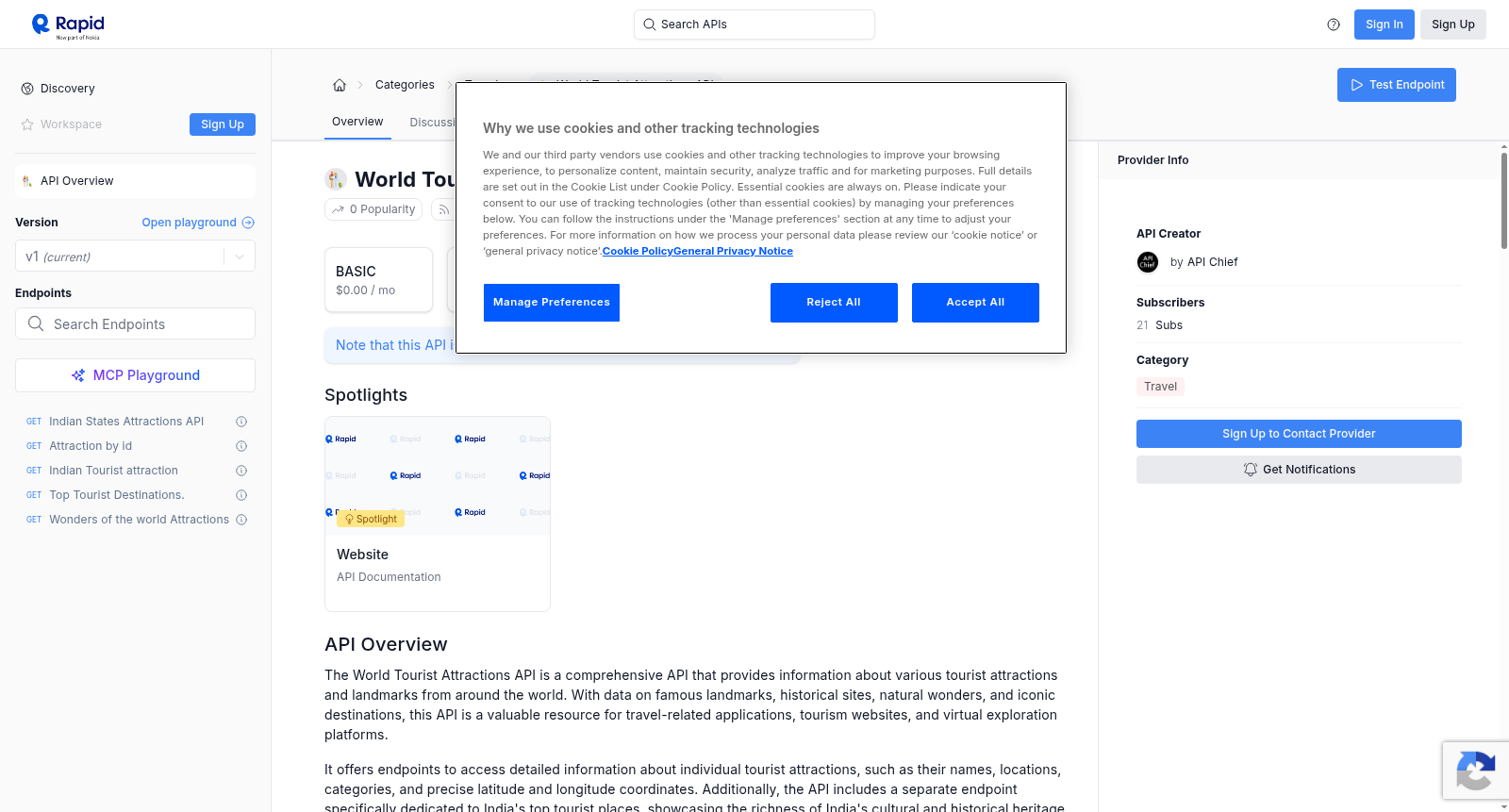This screenshot has height=812, width=1509.
Task: Click the sidebar Sign Up button
Action: tap(223, 124)
